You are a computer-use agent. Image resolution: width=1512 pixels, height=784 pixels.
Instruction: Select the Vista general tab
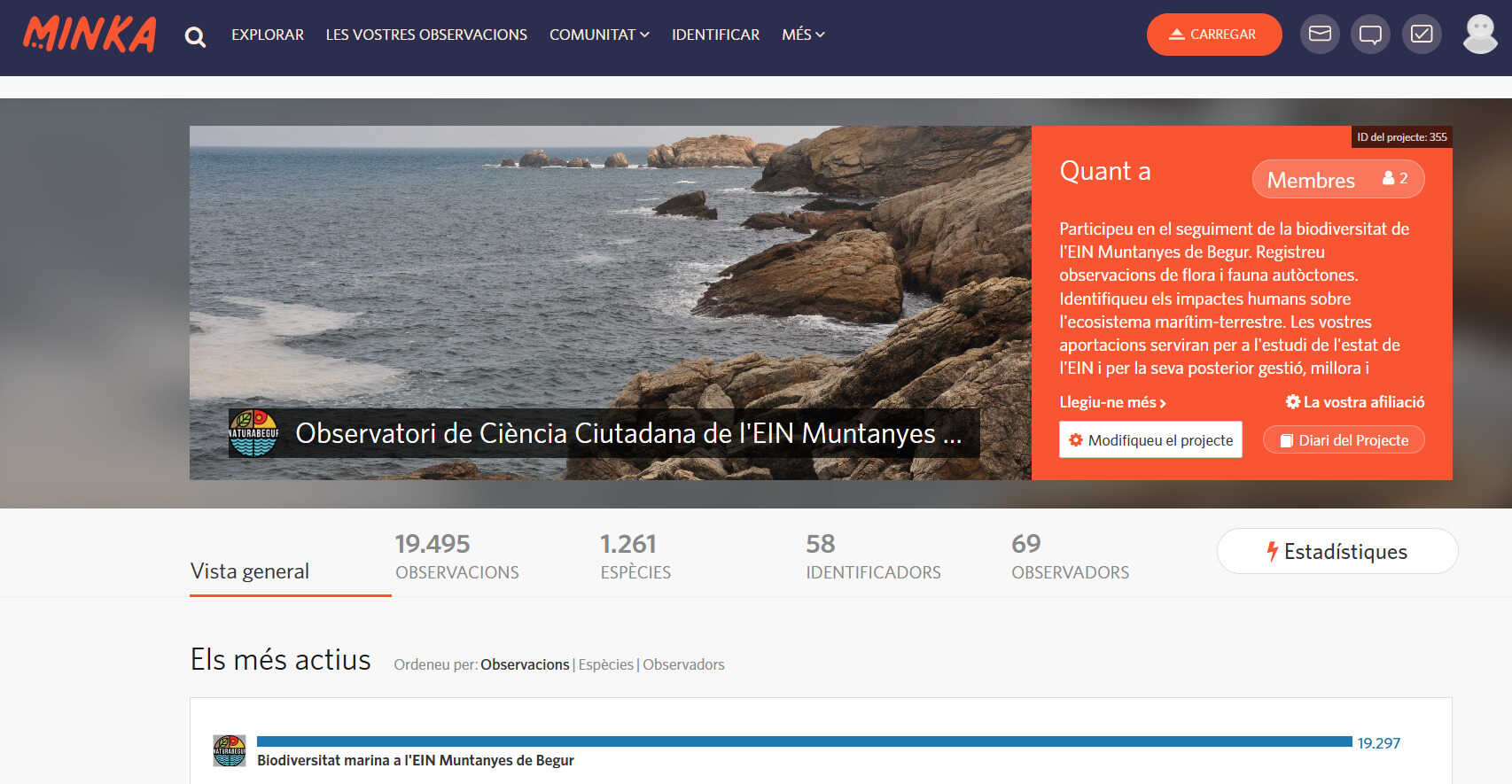[x=250, y=571]
